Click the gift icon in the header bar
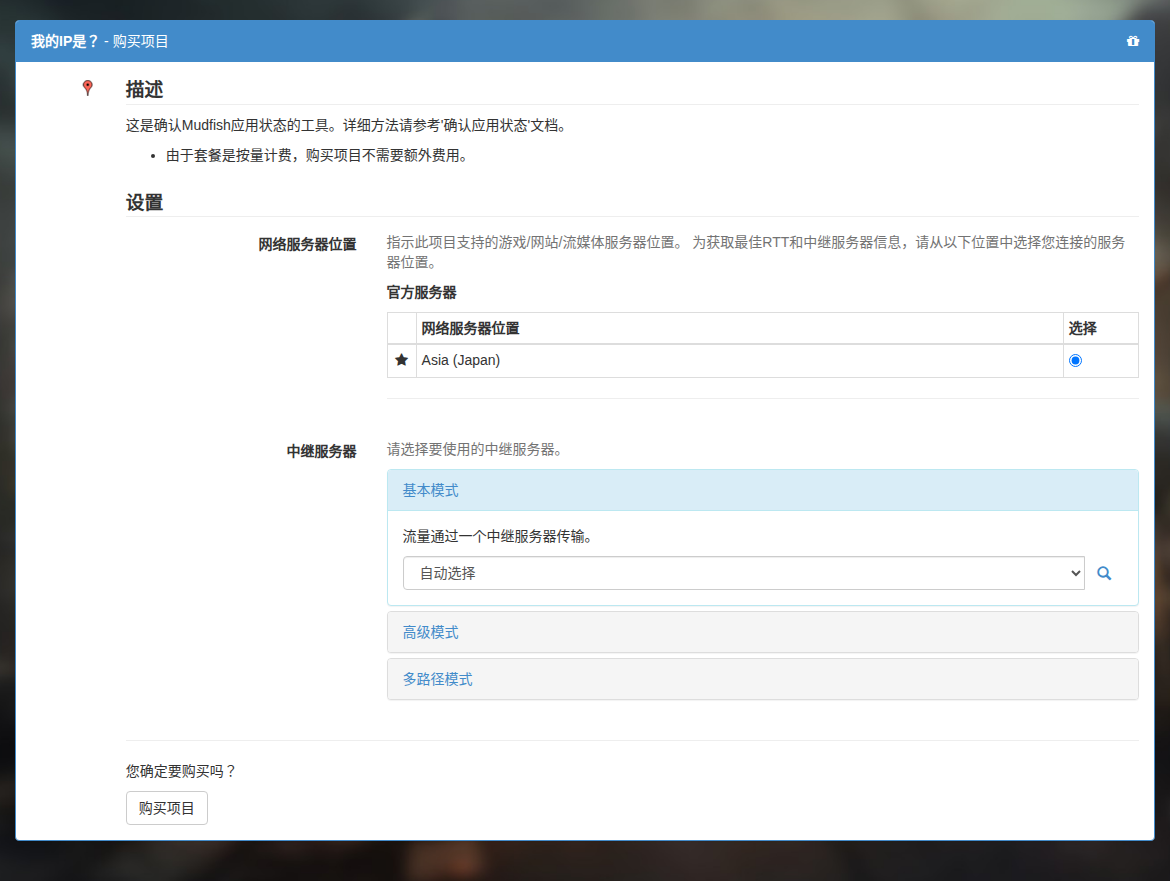Image resolution: width=1170 pixels, height=882 pixels. (x=1133, y=41)
